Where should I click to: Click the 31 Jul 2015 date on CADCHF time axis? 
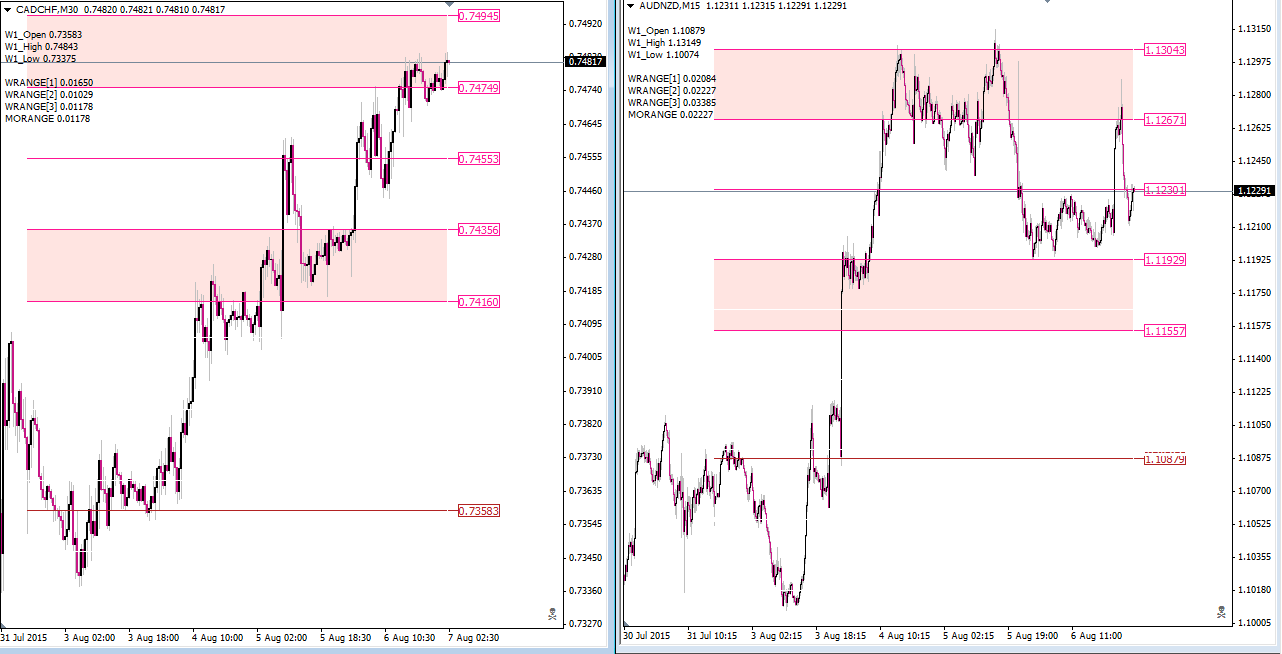pos(24,637)
